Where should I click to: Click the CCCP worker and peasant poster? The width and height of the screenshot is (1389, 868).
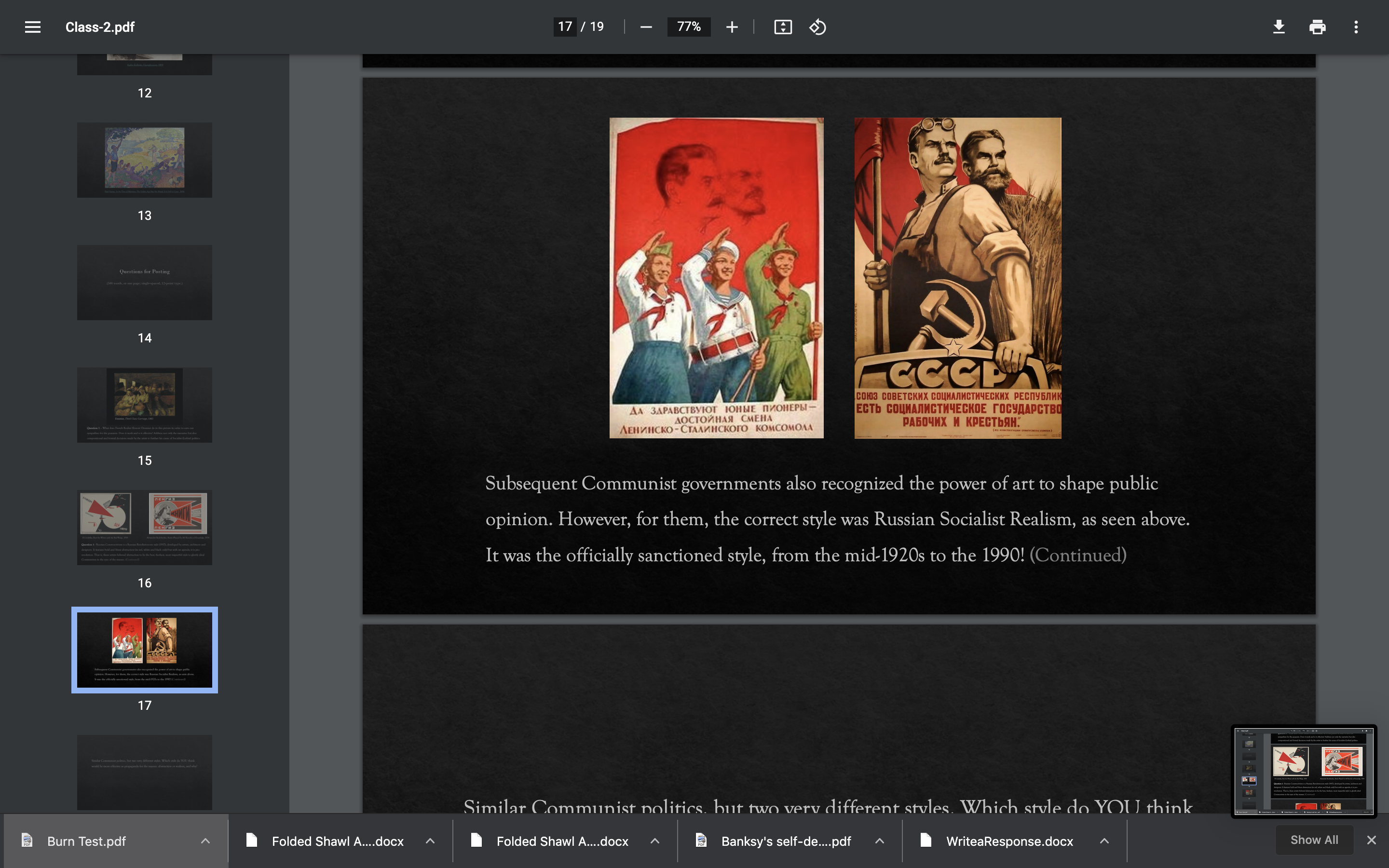pyautogui.click(x=958, y=278)
